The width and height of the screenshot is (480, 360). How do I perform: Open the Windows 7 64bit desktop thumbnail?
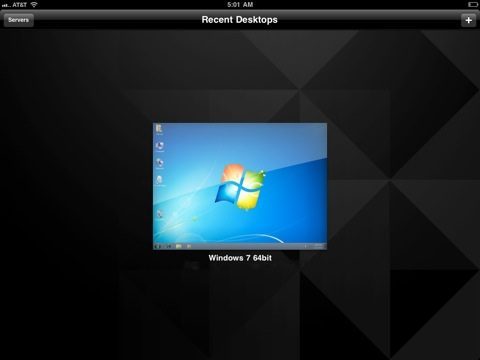240,186
